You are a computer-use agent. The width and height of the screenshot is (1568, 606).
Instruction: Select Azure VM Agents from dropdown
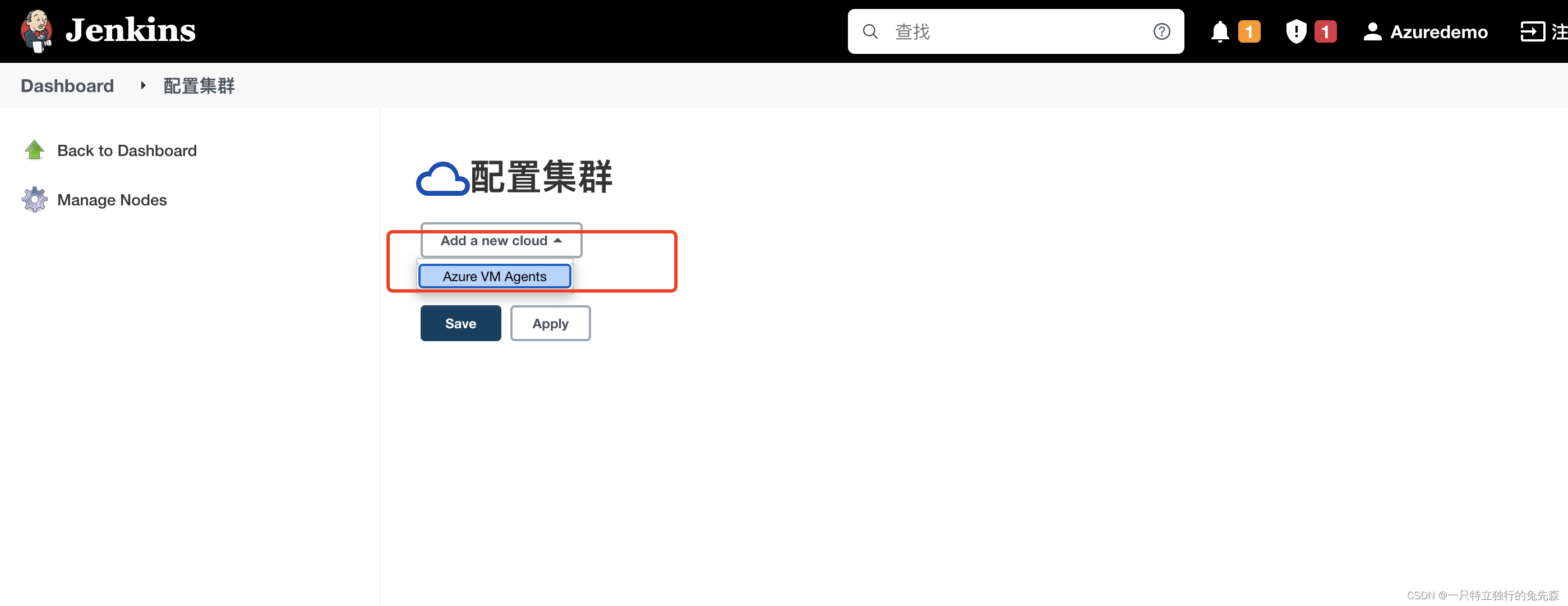(x=494, y=276)
